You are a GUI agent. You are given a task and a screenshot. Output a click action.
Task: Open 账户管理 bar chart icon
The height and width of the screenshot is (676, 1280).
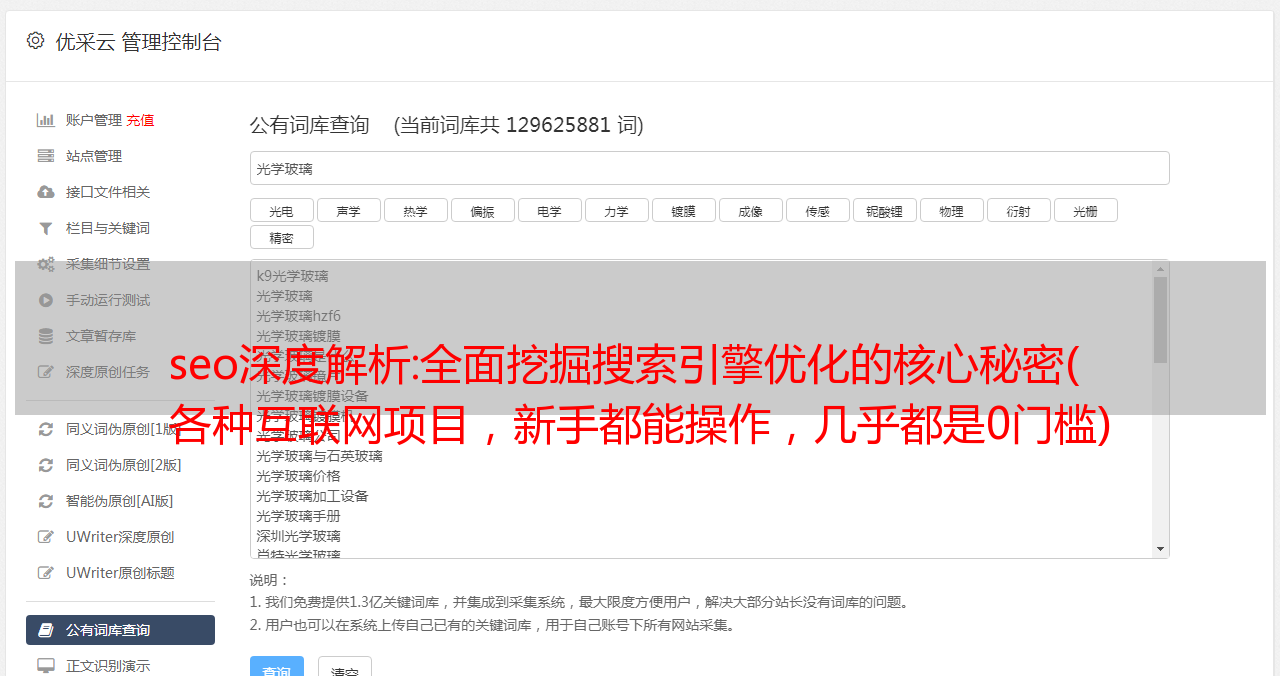point(45,120)
